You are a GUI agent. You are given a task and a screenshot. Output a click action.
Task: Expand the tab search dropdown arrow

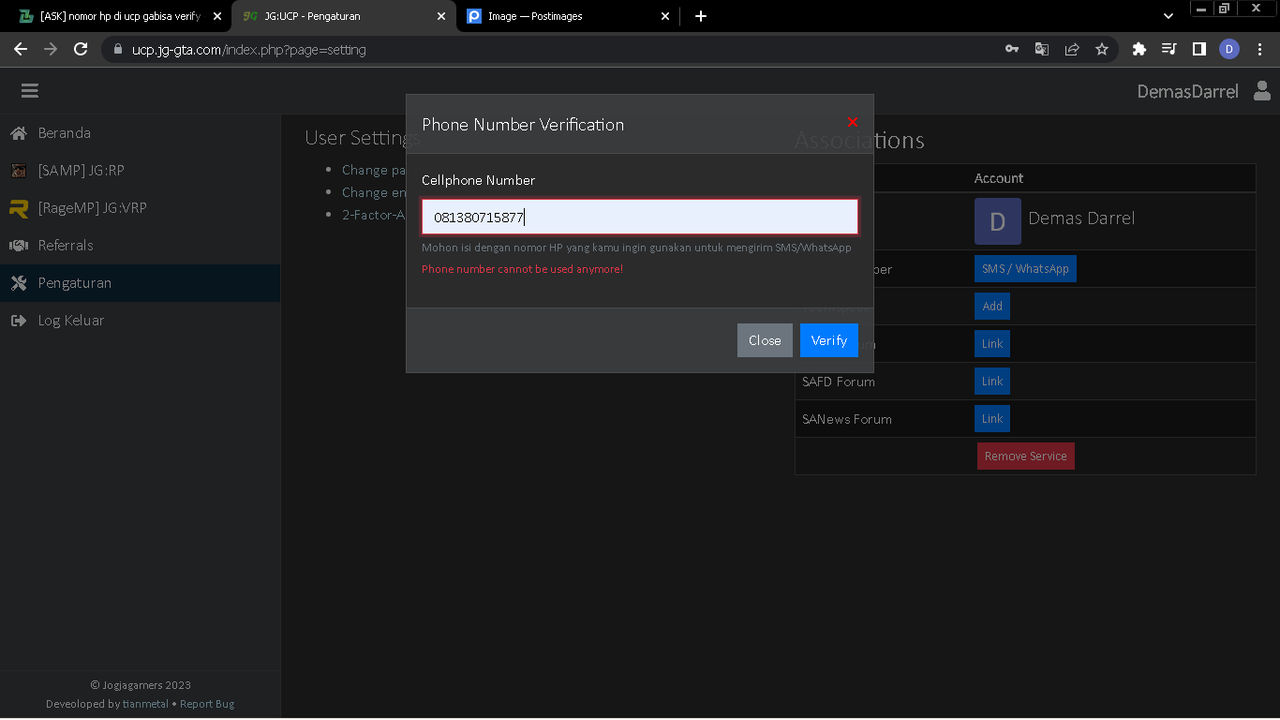click(x=1168, y=16)
